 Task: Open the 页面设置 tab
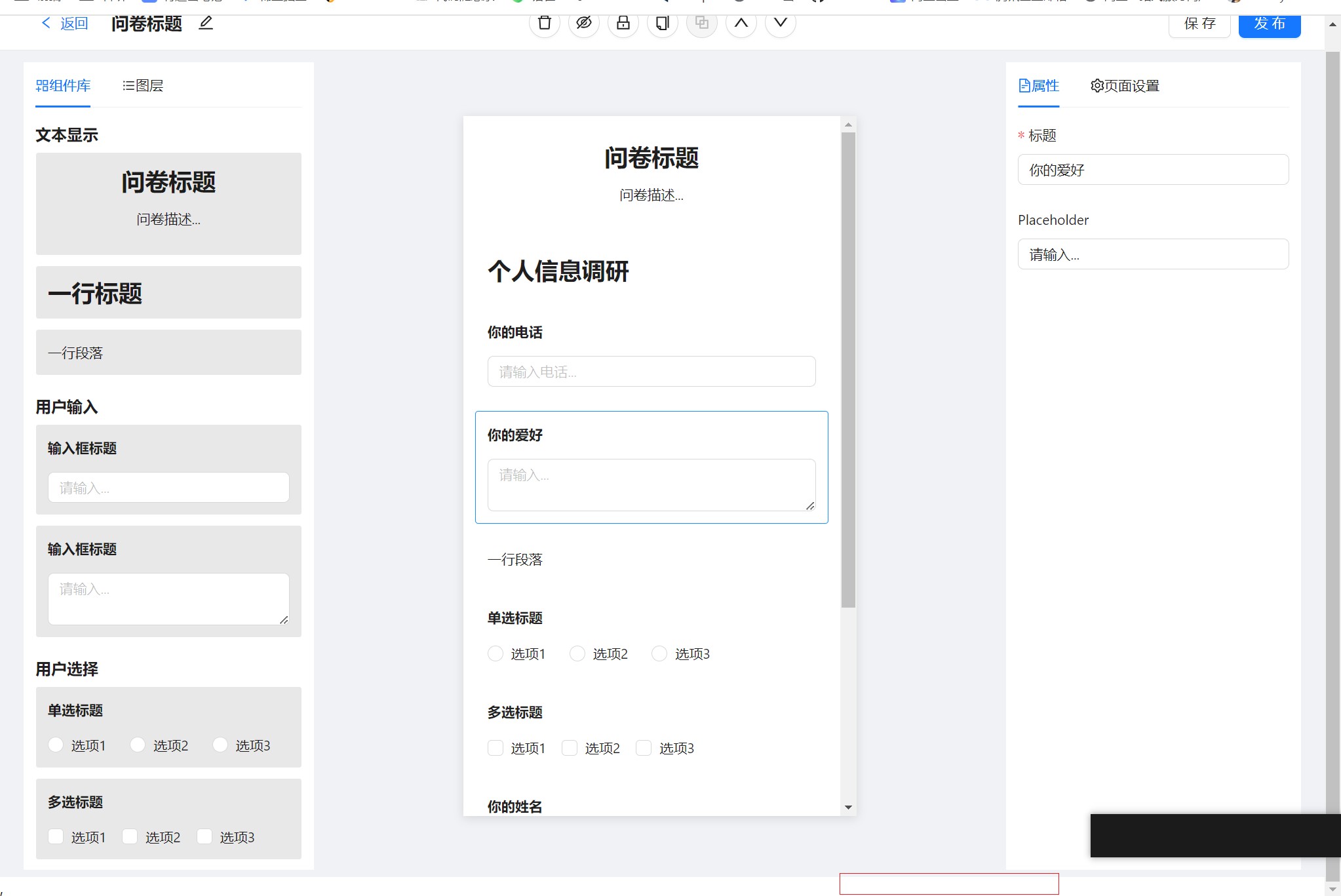[x=1125, y=86]
